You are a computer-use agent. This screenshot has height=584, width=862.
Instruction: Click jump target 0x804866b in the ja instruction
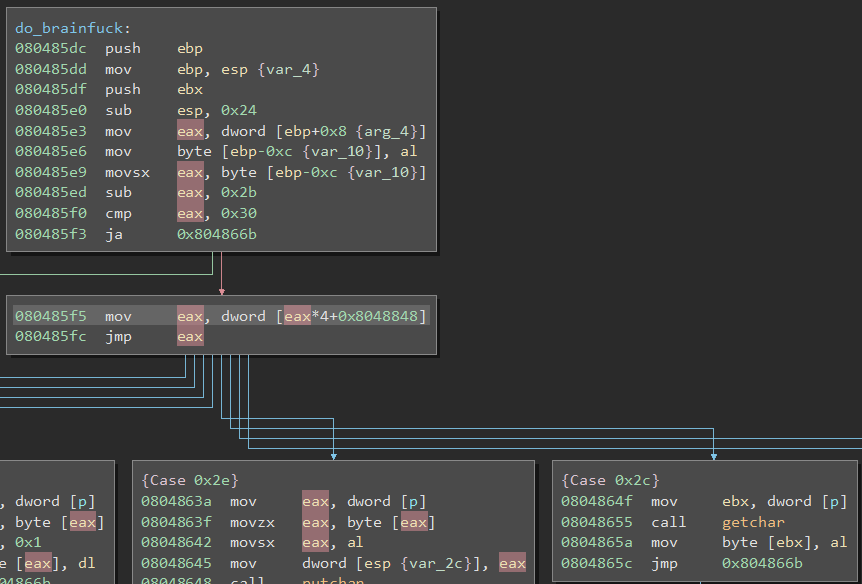[x=218, y=234]
